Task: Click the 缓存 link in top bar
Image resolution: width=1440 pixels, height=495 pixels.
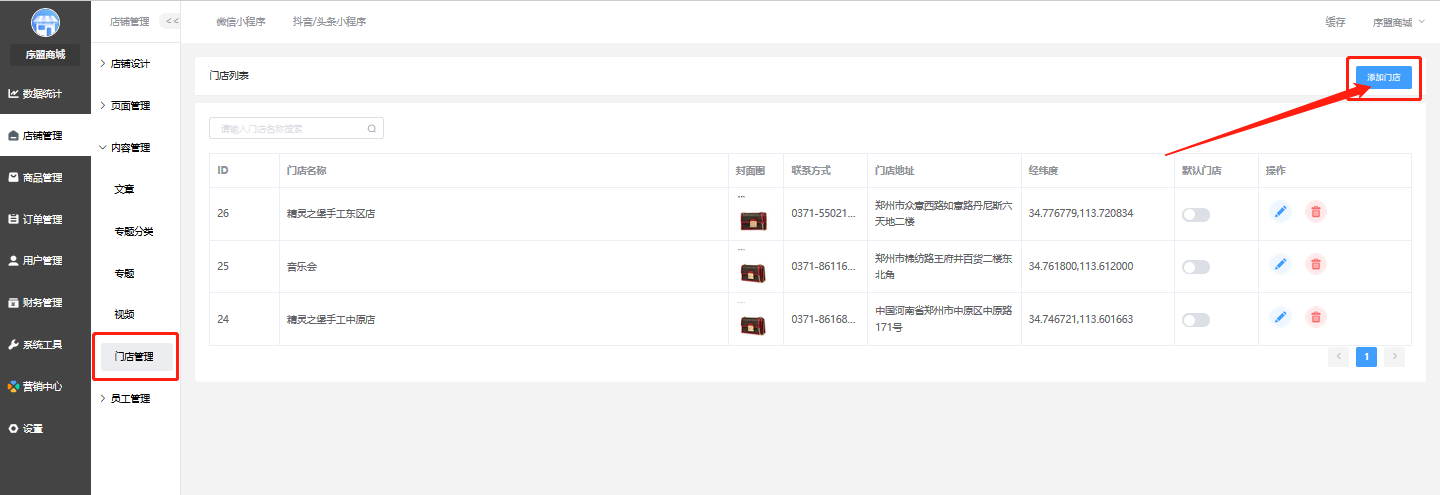Action: coord(1335,22)
